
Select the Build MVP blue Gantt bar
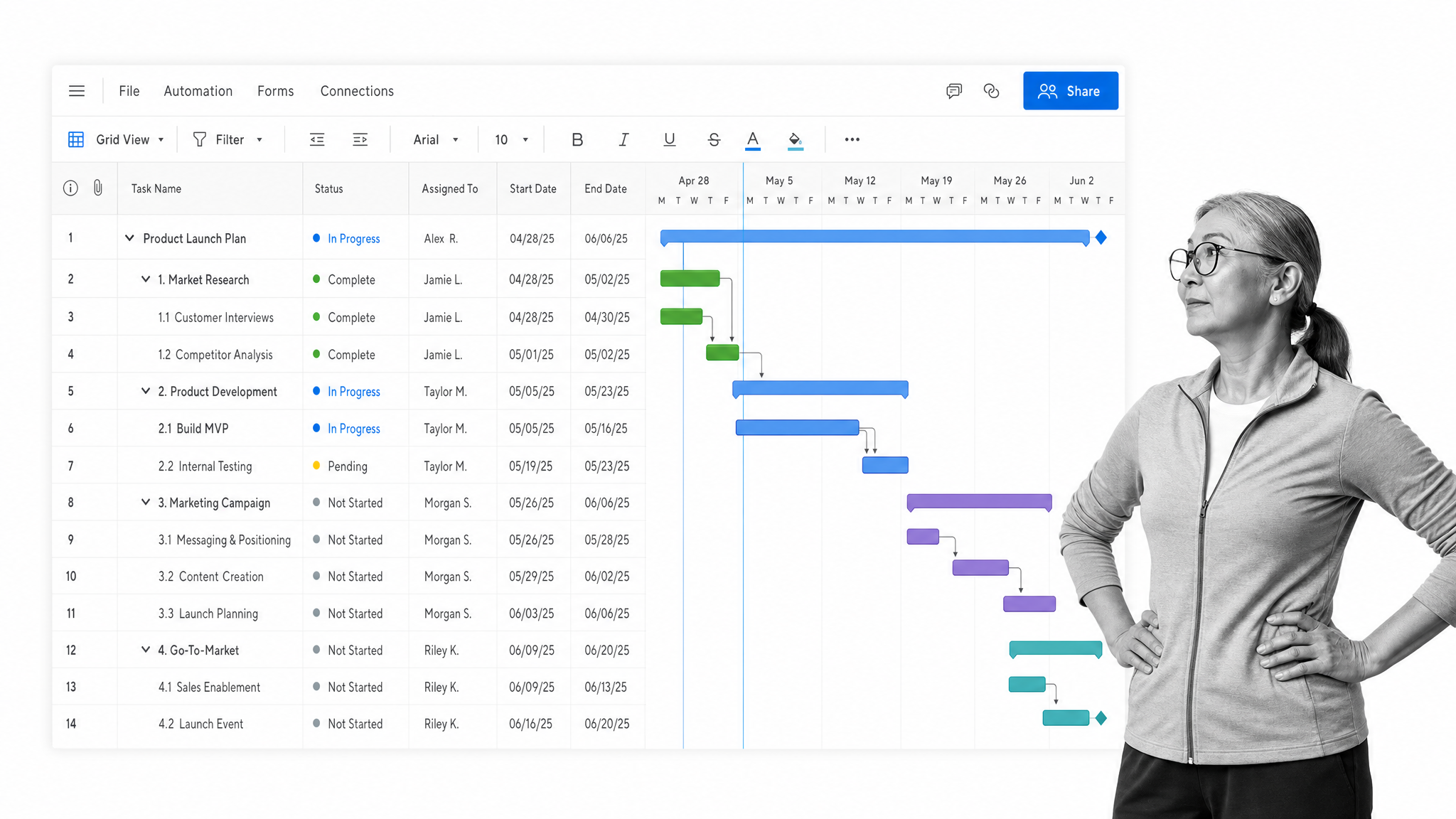click(797, 427)
